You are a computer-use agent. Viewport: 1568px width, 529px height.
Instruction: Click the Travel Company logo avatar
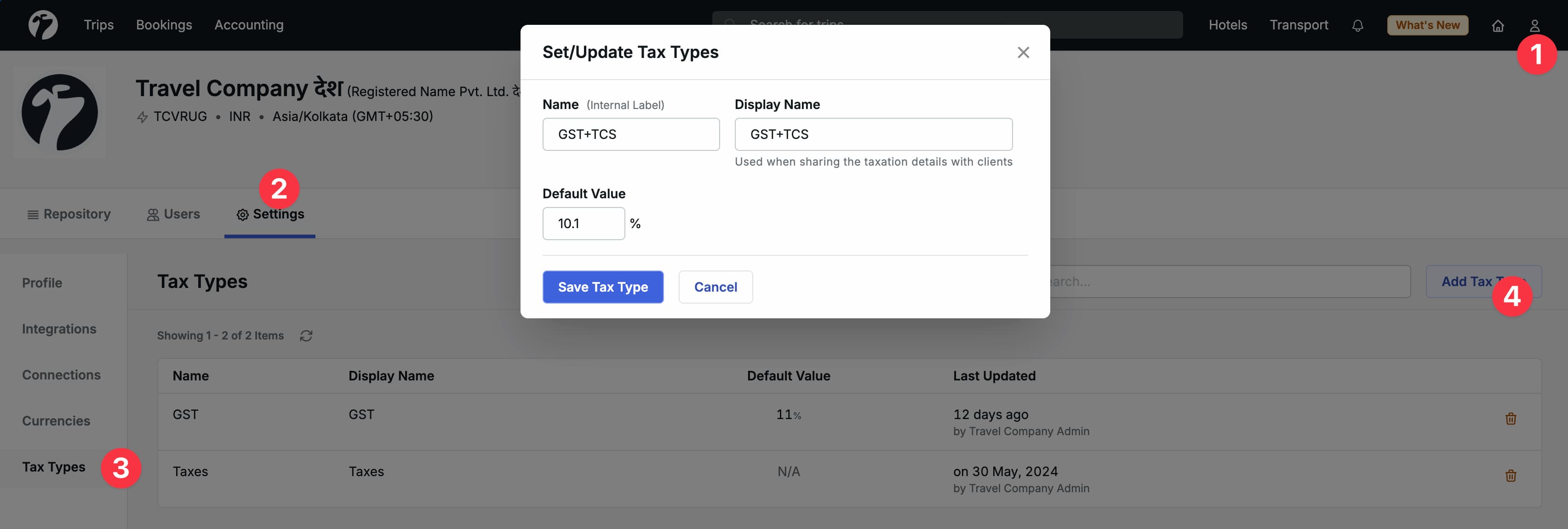59,112
